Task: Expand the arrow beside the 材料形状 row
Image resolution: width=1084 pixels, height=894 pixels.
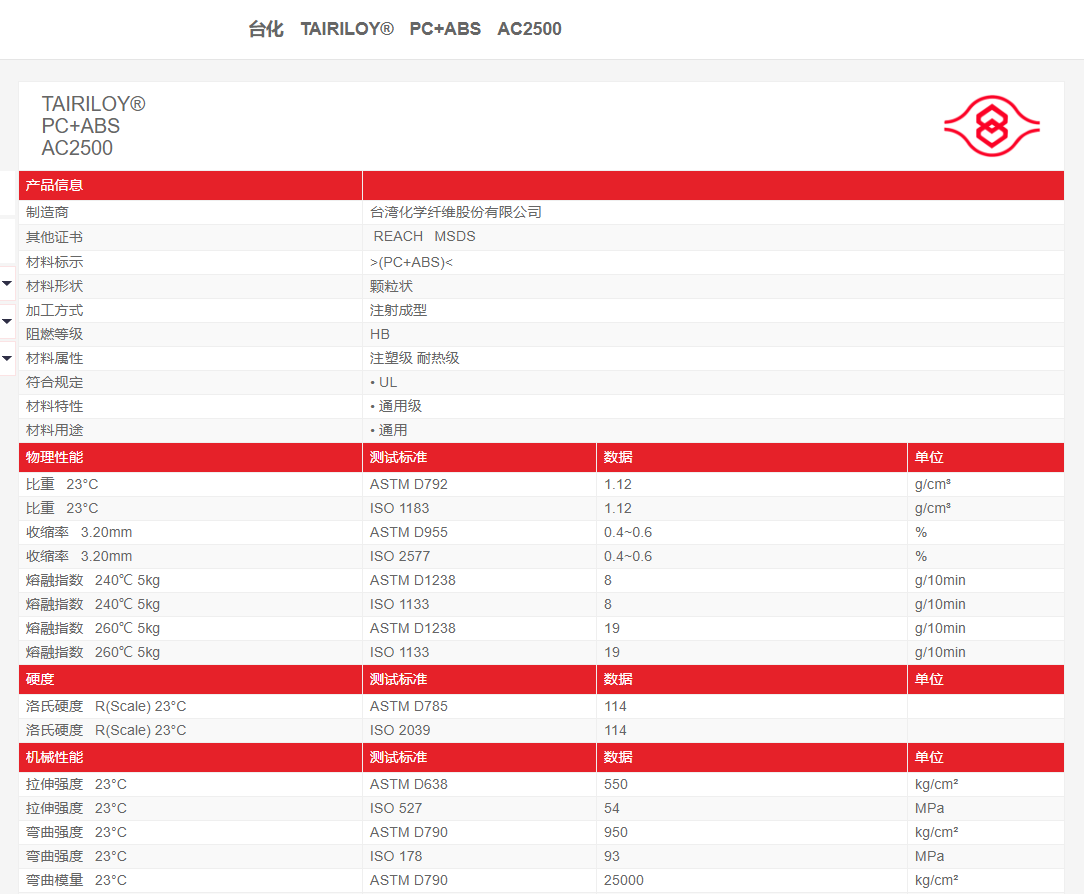Action: 7,283
